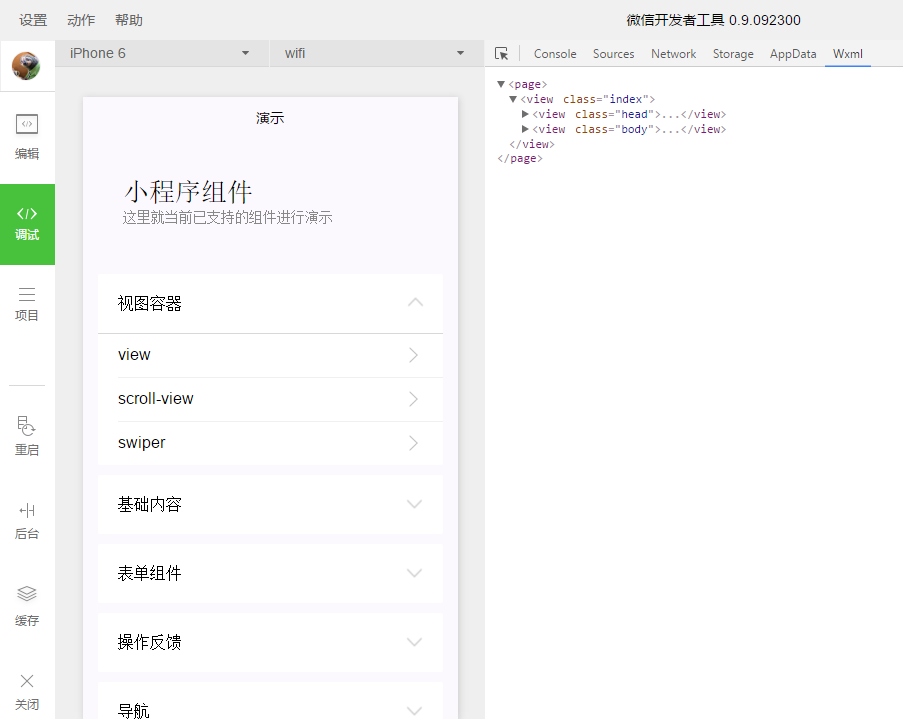Expand the 基础内容 section

click(270, 505)
